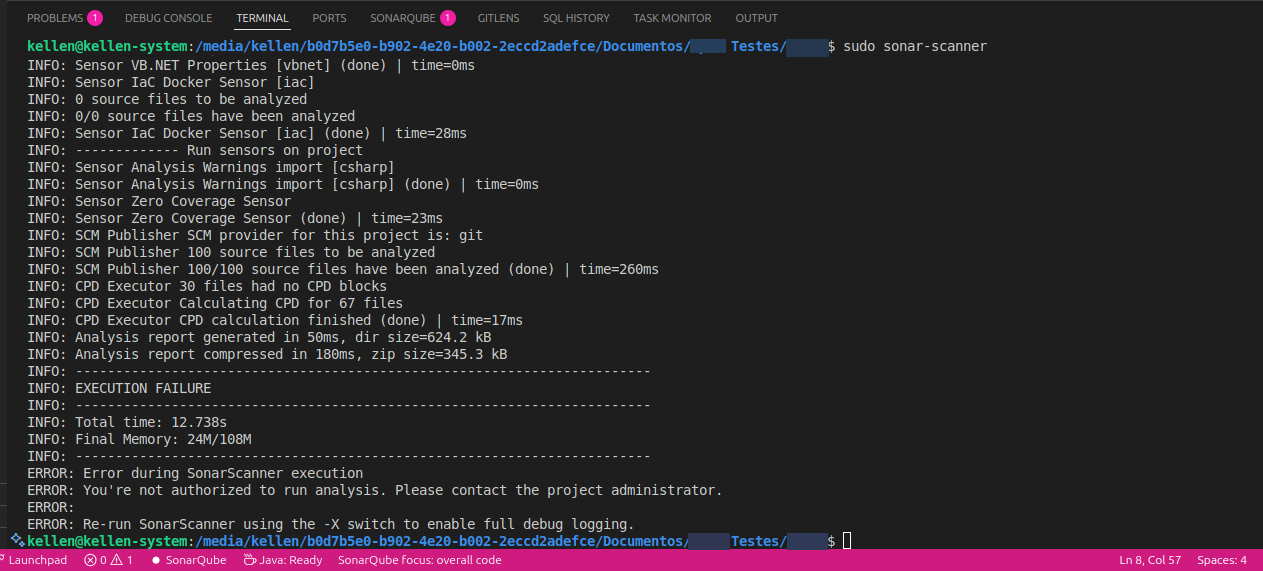Click the 'Analysis report compressed in 180ms' line
Viewport: 1263px width, 571px height.
267,354
